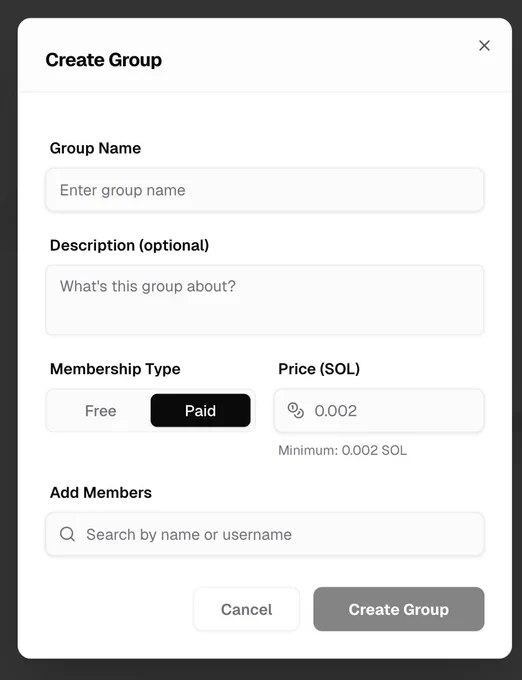Image resolution: width=522 pixels, height=680 pixels.
Task: Click the magnifier icon in member search
Action: coord(67,534)
